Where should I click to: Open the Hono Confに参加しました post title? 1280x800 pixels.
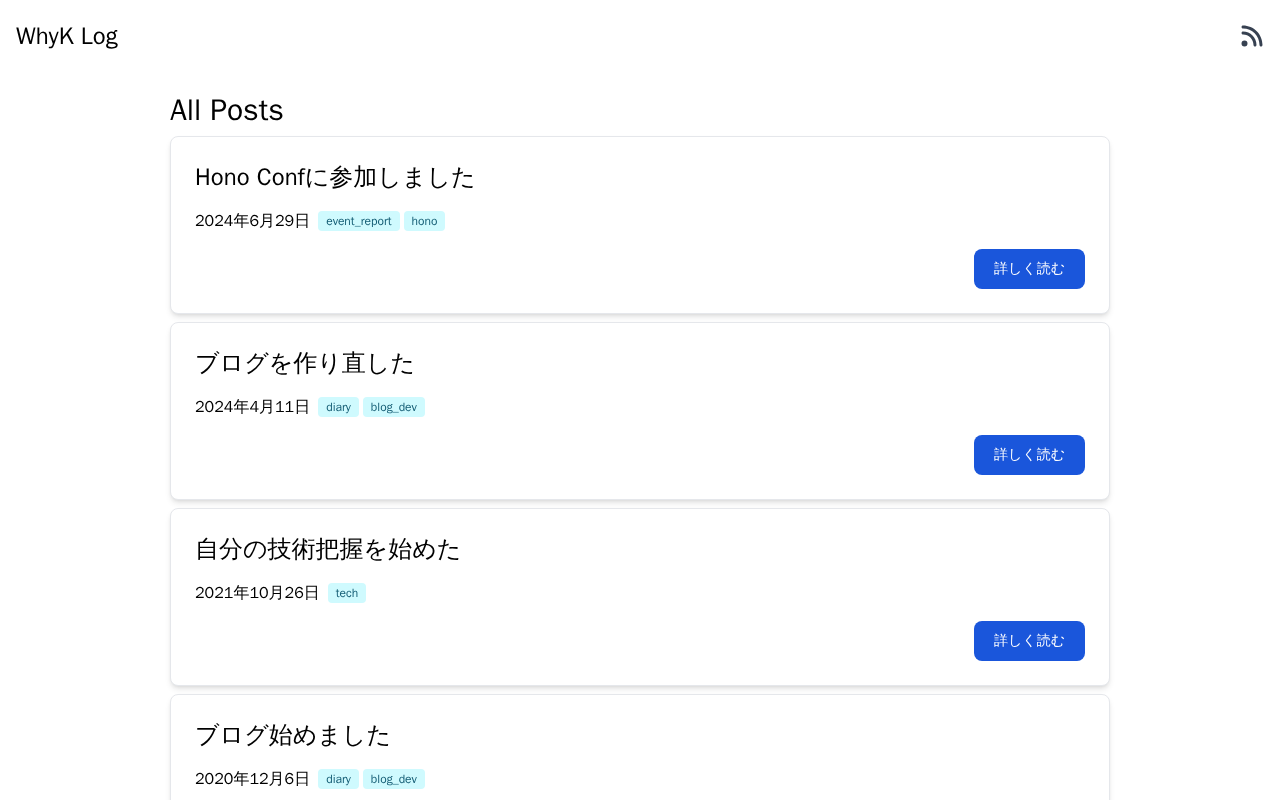pos(334,177)
